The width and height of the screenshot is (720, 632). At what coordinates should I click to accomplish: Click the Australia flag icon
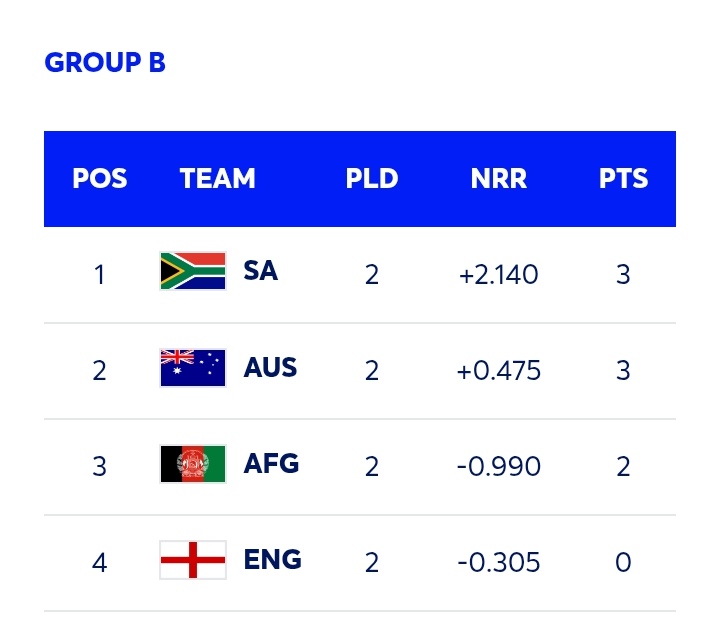tap(193, 368)
